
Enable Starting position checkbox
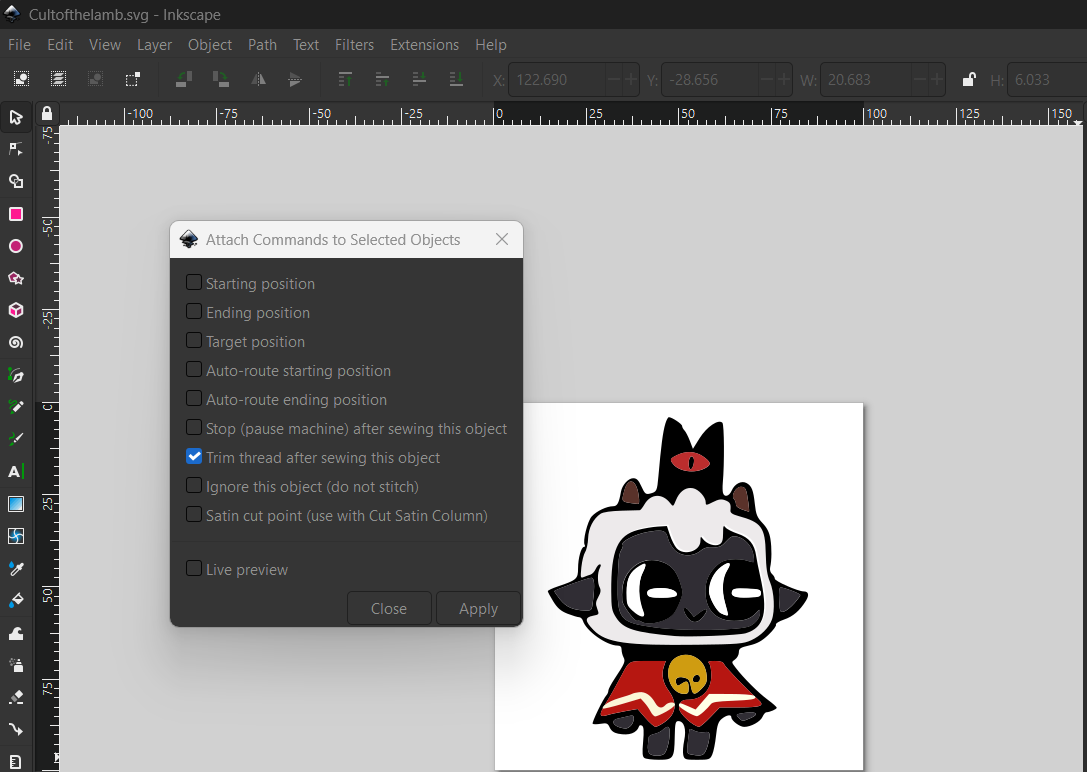coord(194,283)
